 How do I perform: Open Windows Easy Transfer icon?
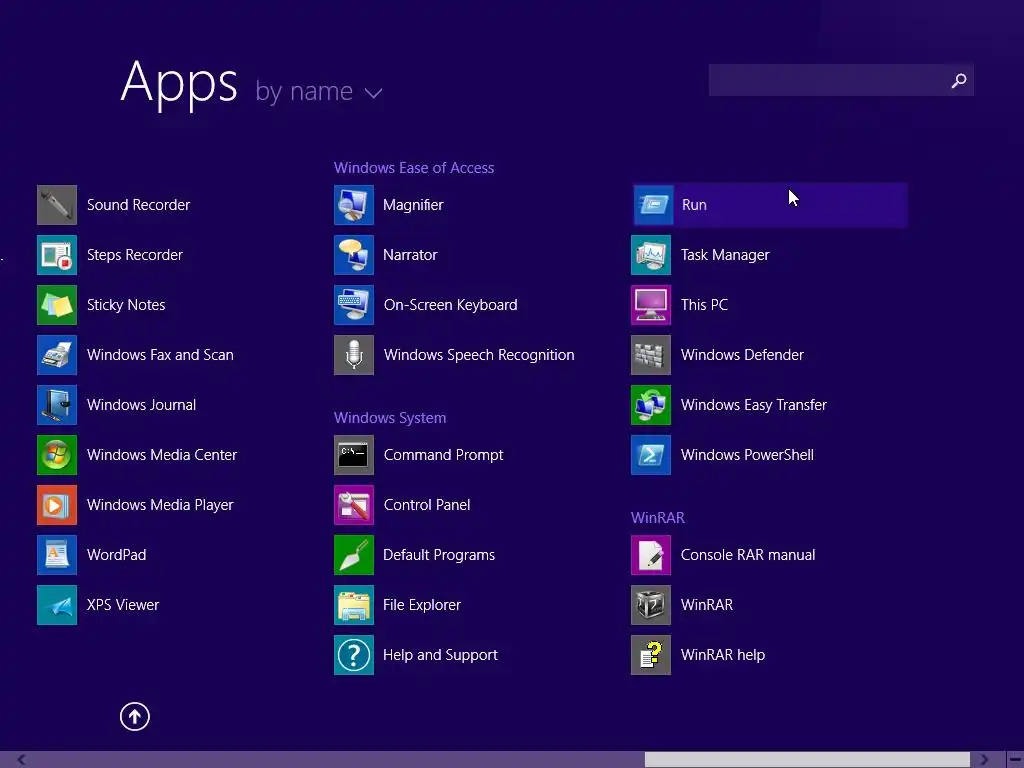tap(651, 405)
